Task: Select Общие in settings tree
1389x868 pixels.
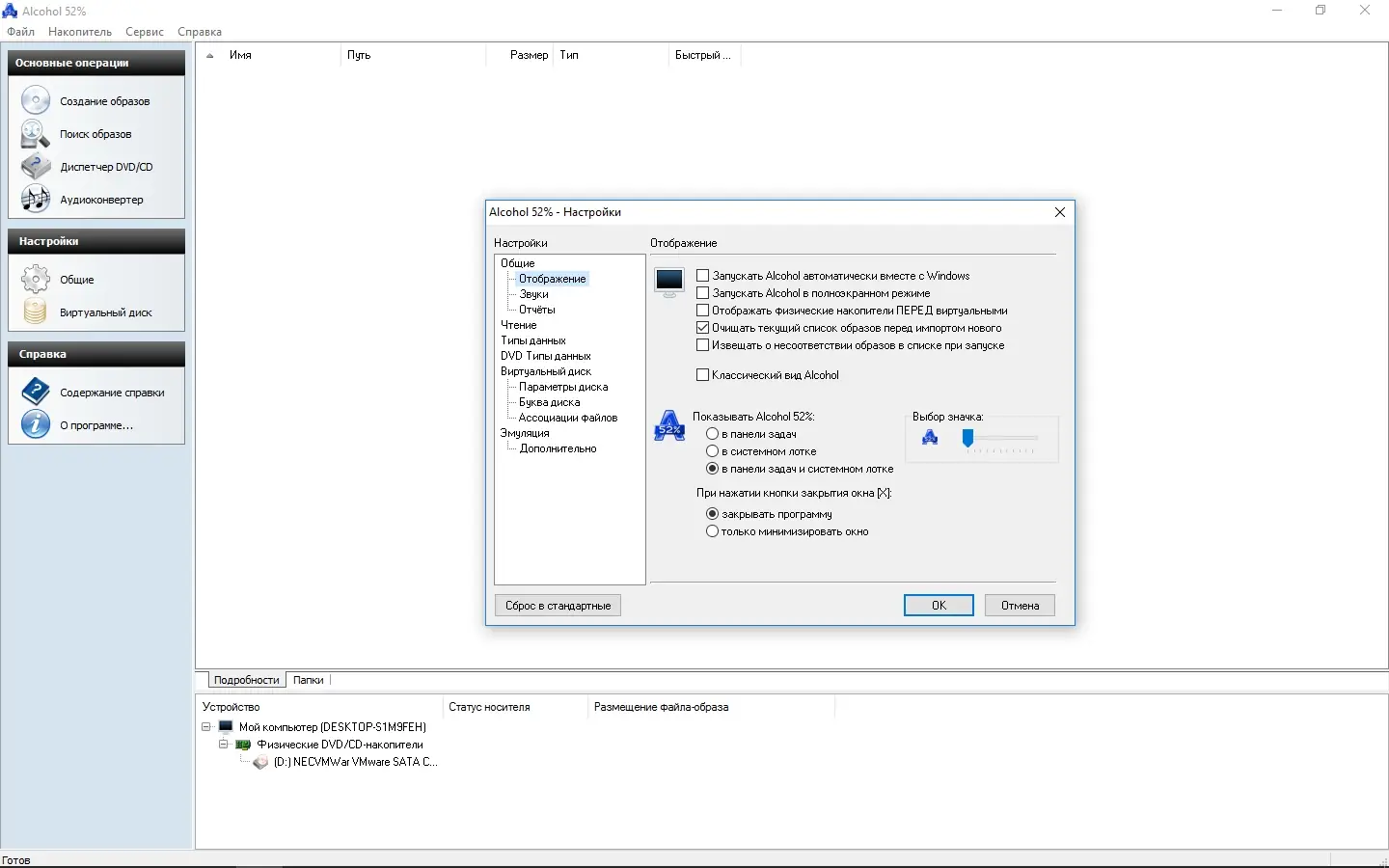Action: click(518, 263)
